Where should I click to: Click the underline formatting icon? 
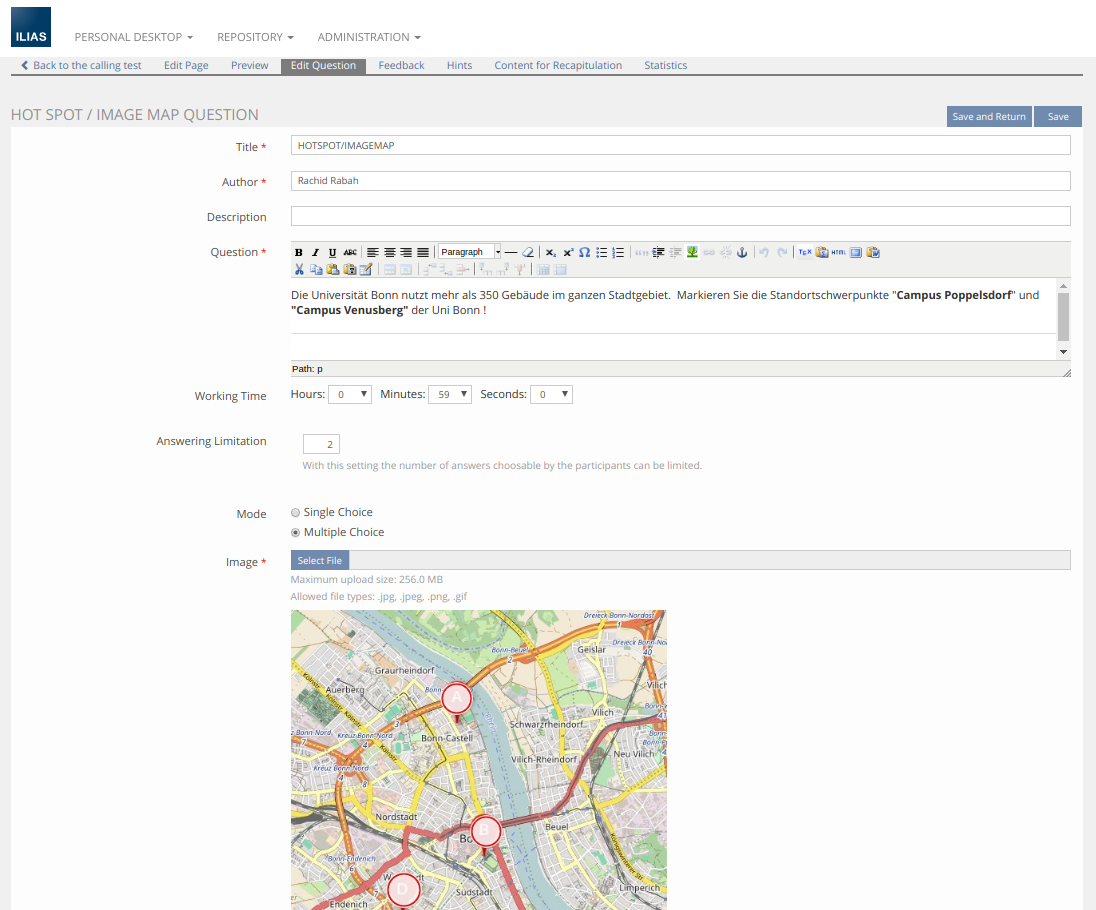(x=332, y=253)
